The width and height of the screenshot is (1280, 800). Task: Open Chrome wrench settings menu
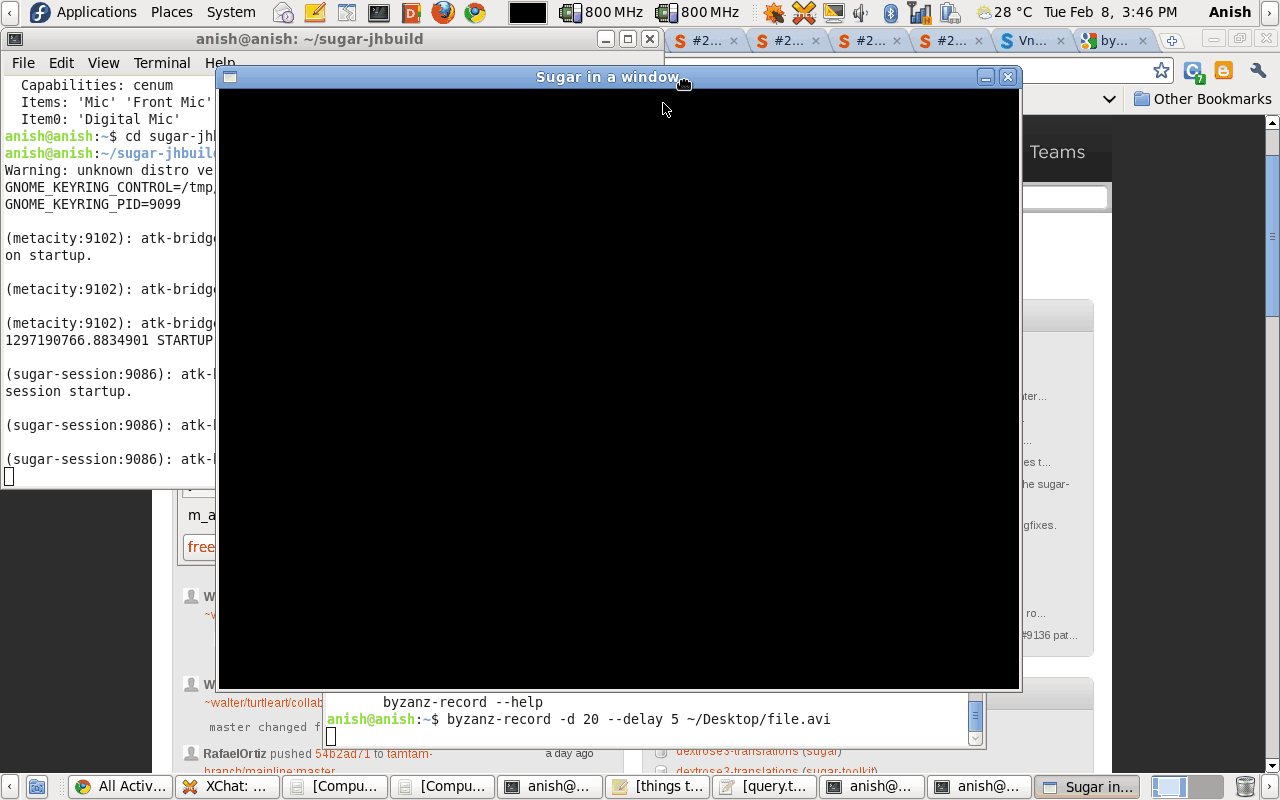(1257, 71)
